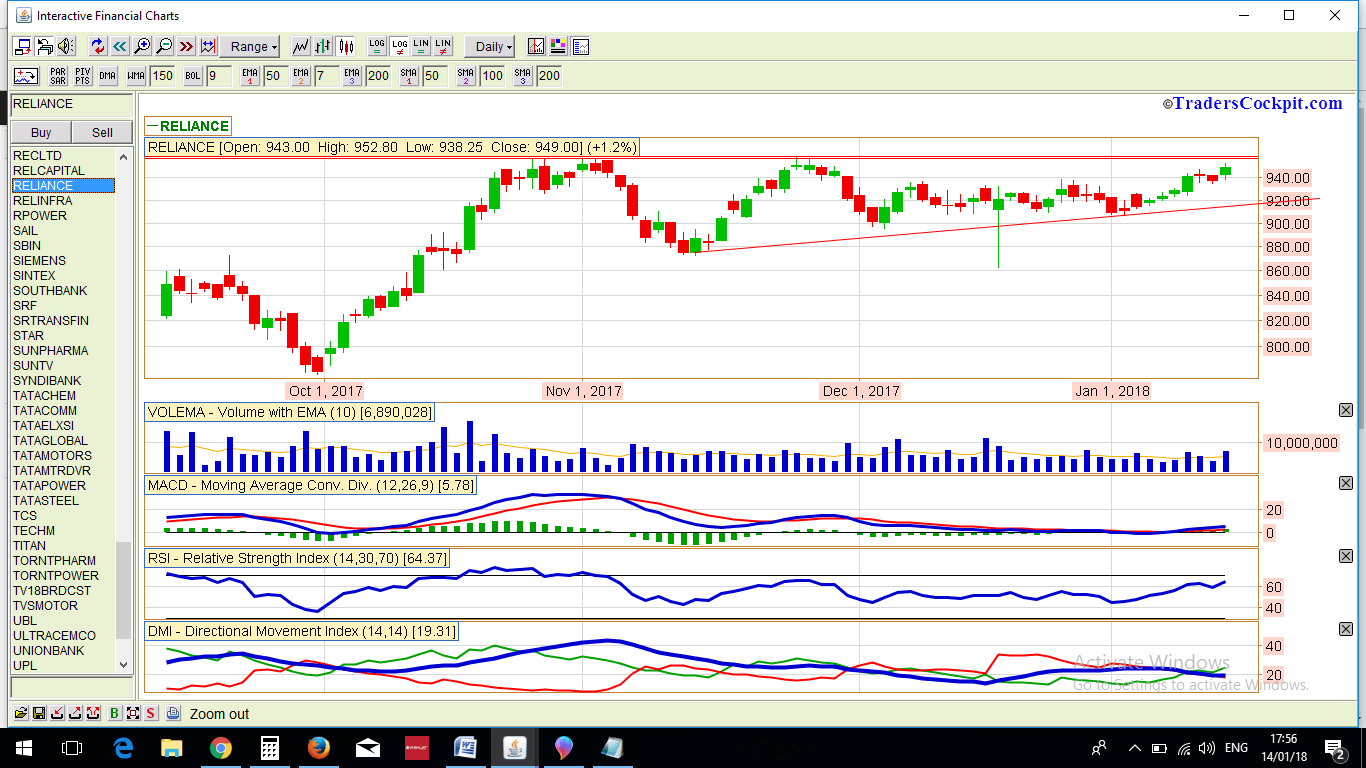
Task: Click the symbol search field showing RELIANCE
Action: click(72, 105)
